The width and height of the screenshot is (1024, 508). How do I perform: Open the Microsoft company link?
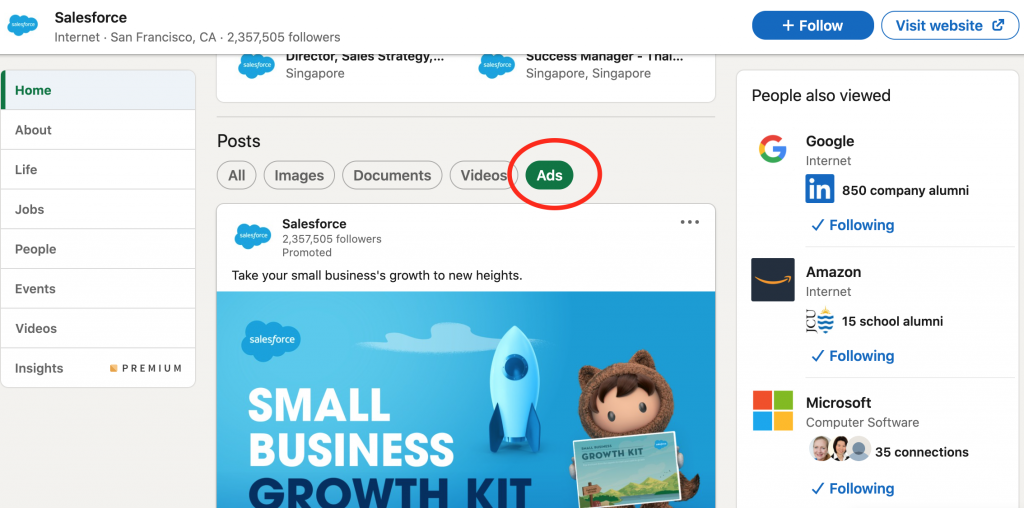[839, 403]
